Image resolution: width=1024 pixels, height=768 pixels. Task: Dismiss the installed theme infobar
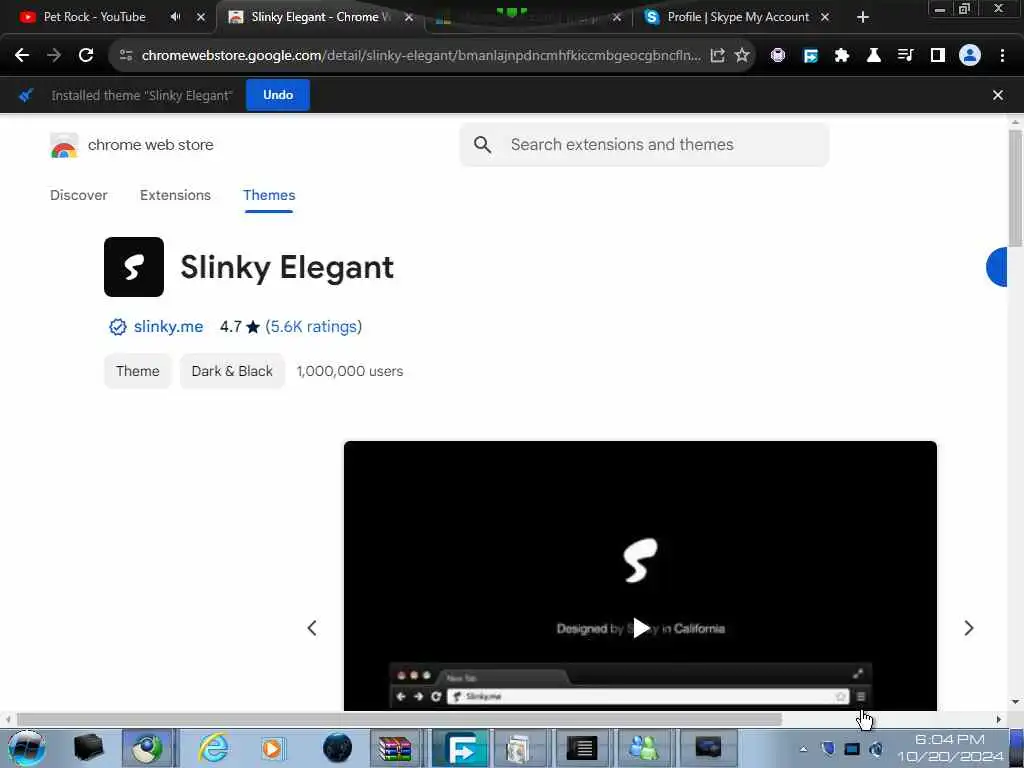(997, 95)
